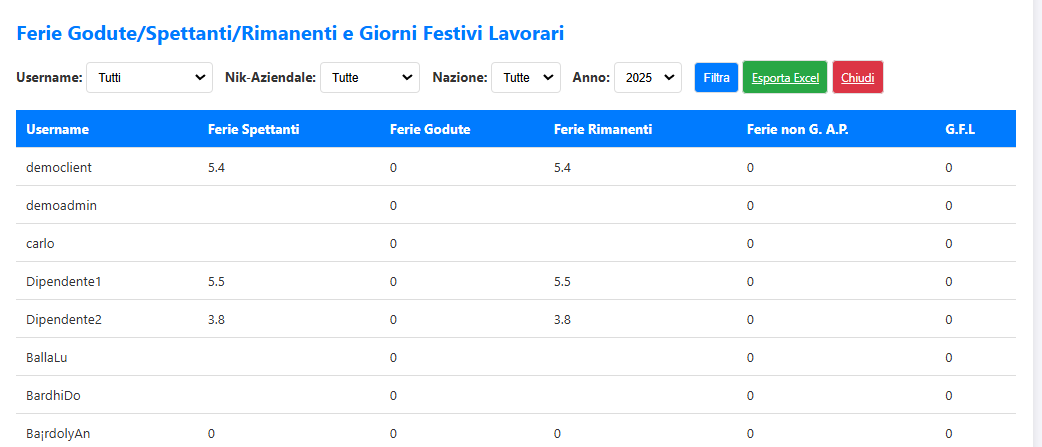This screenshot has height=447, width=1042.
Task: Expand the Nik-Aziendale dropdown
Action: 370,77
